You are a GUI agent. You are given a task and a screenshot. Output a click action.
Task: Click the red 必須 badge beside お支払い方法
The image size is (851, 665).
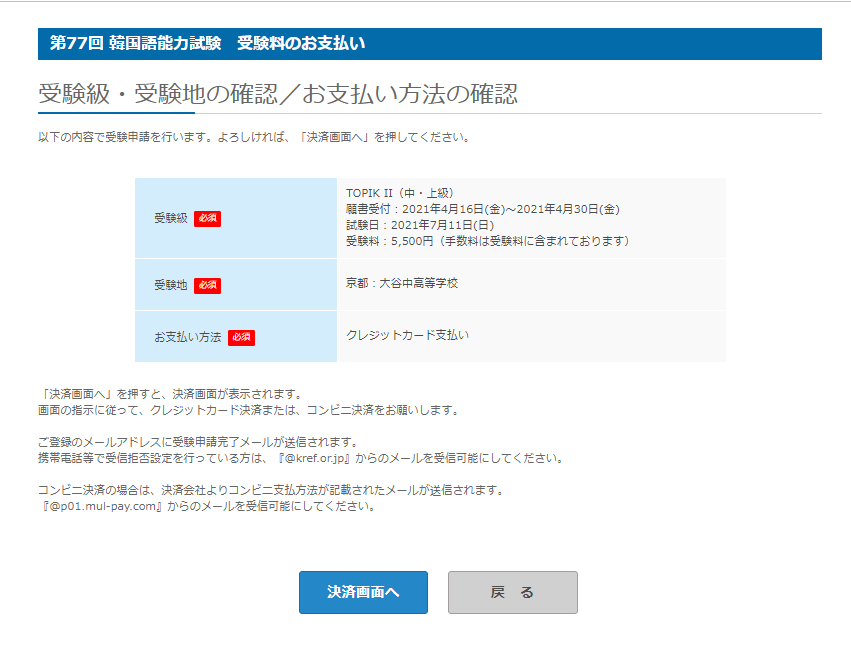(242, 337)
